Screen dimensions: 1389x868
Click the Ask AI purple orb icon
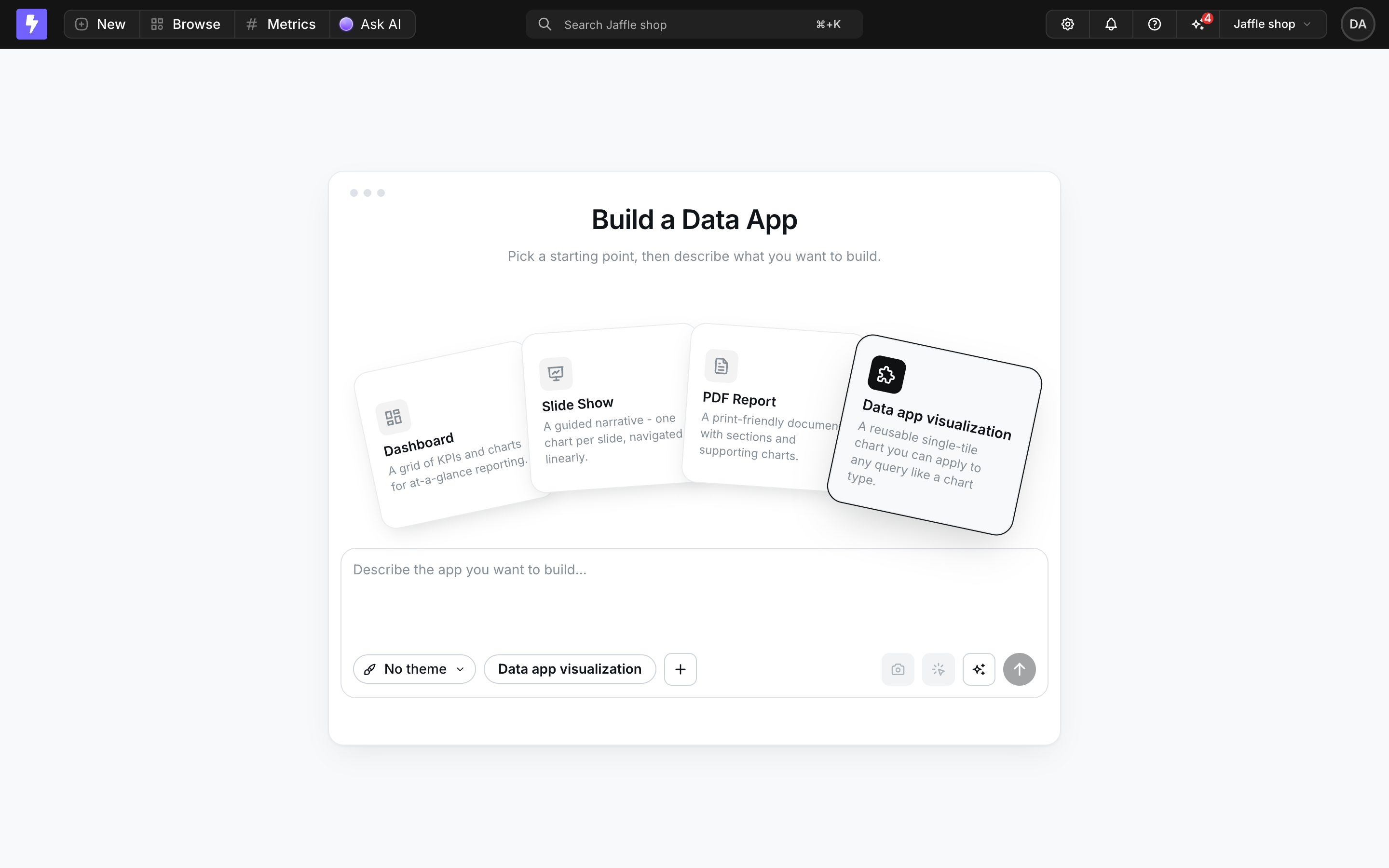(x=346, y=24)
